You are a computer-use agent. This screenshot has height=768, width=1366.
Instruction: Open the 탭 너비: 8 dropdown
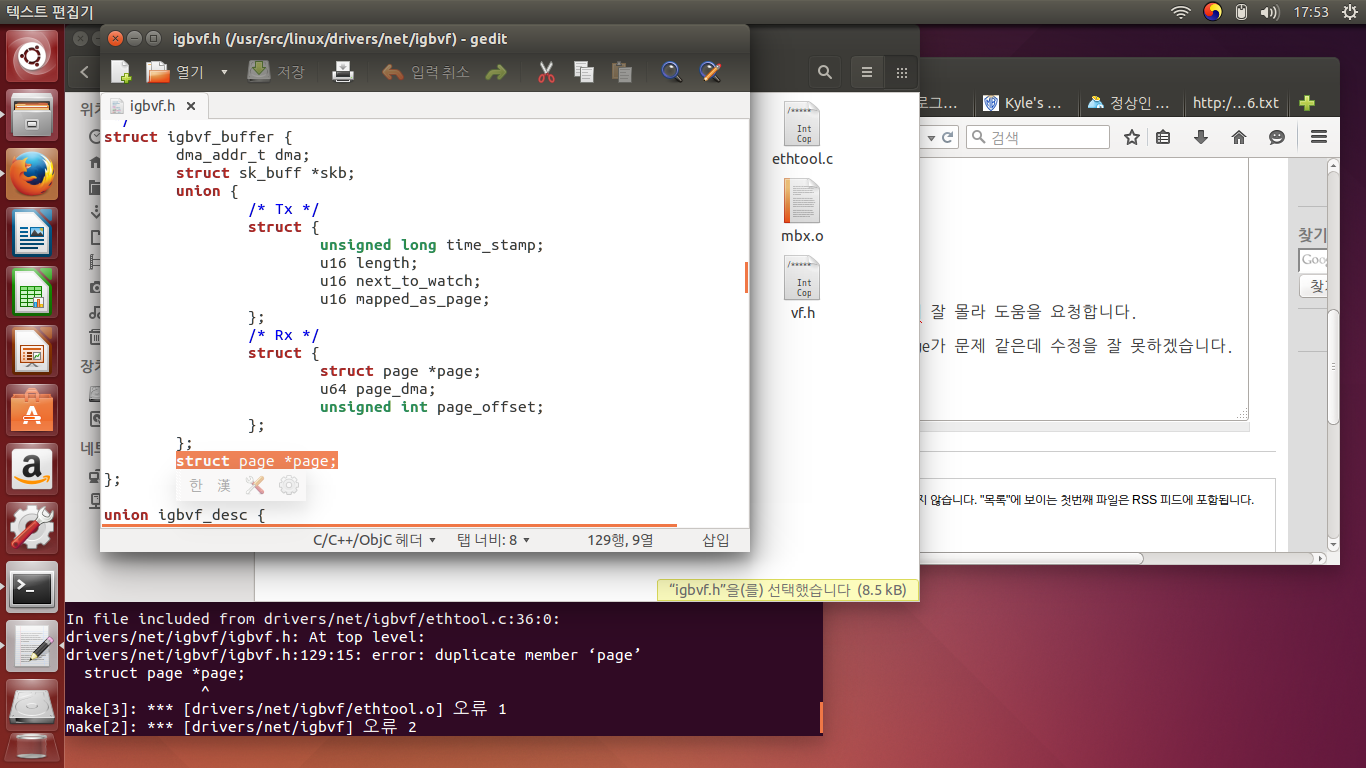tap(493, 540)
